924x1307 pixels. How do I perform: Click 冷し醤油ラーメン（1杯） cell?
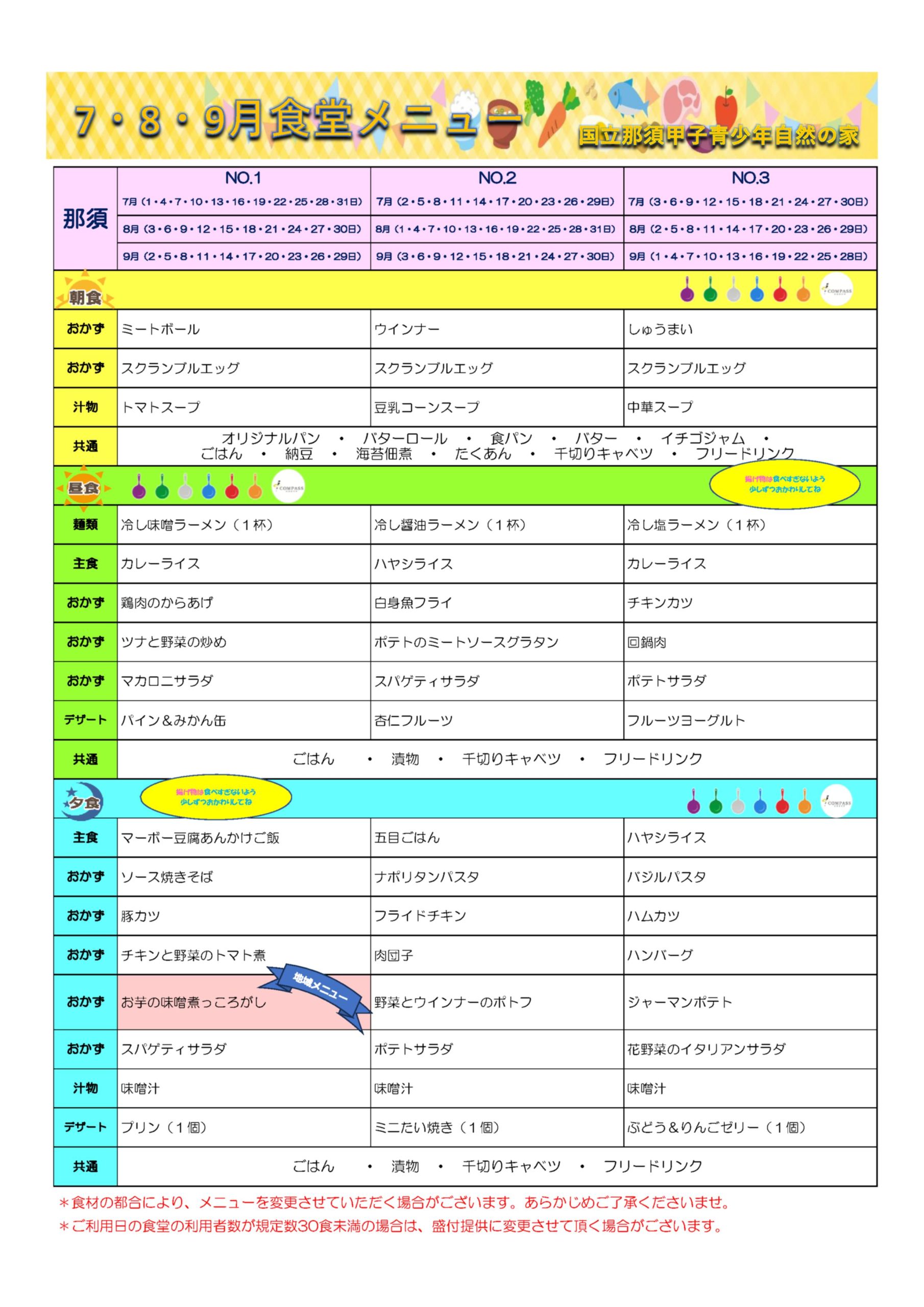click(497, 525)
